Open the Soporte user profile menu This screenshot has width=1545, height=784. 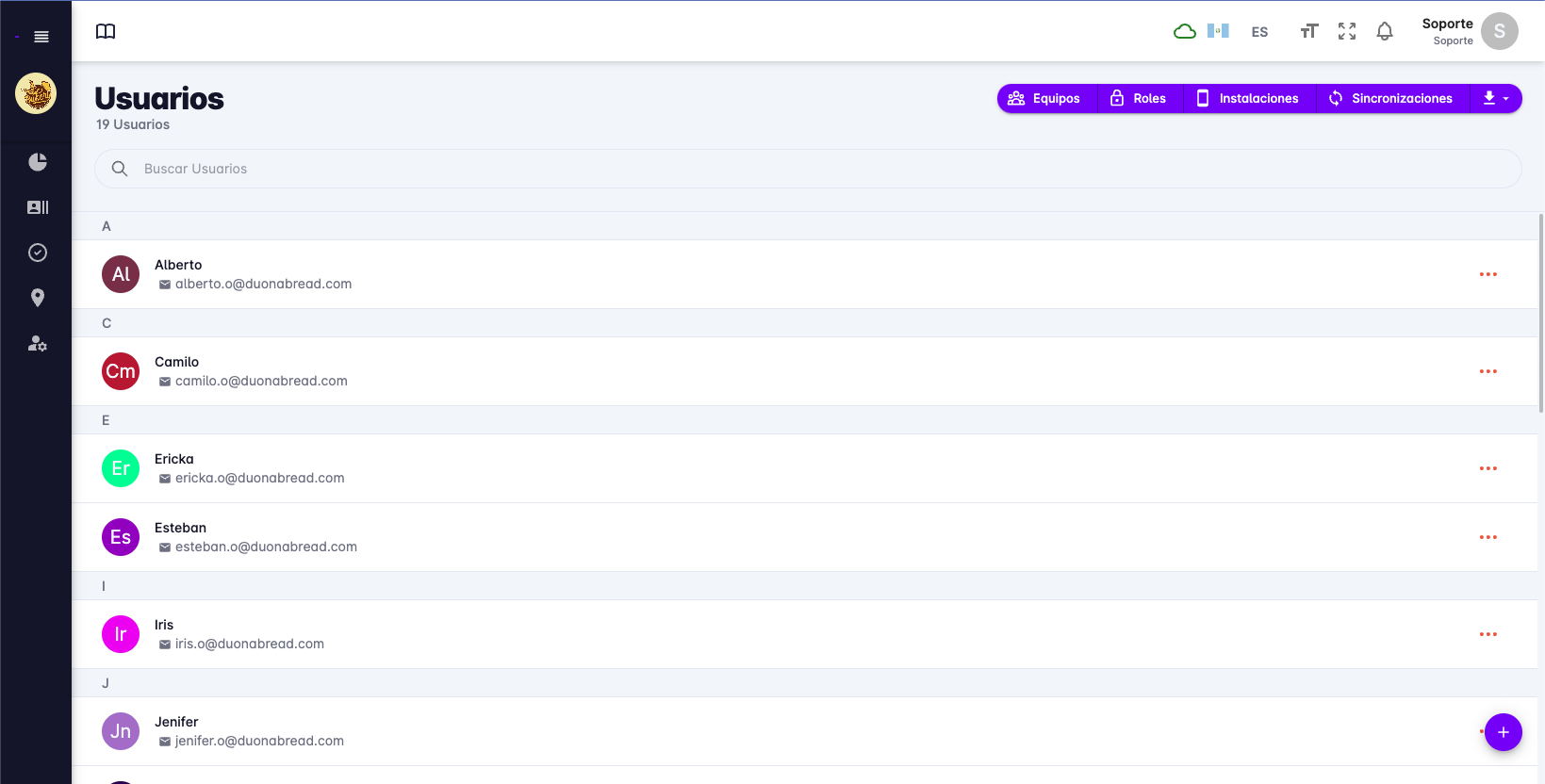1469,31
